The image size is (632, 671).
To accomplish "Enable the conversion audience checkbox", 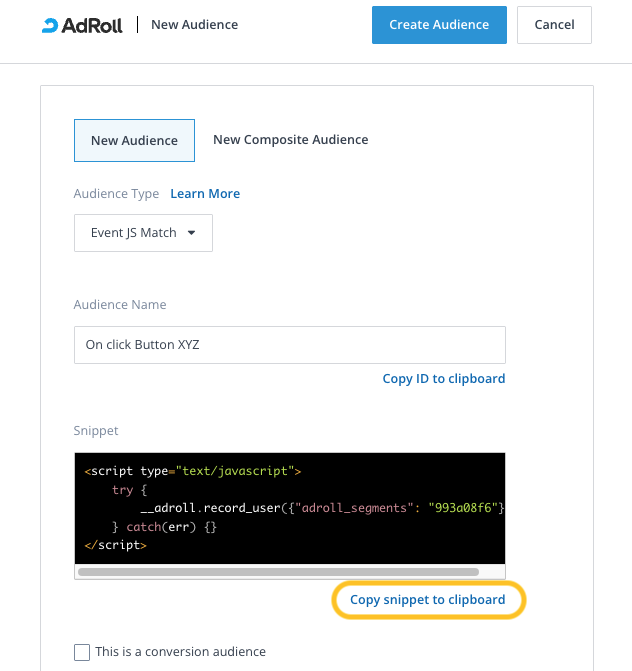I will pos(82,653).
